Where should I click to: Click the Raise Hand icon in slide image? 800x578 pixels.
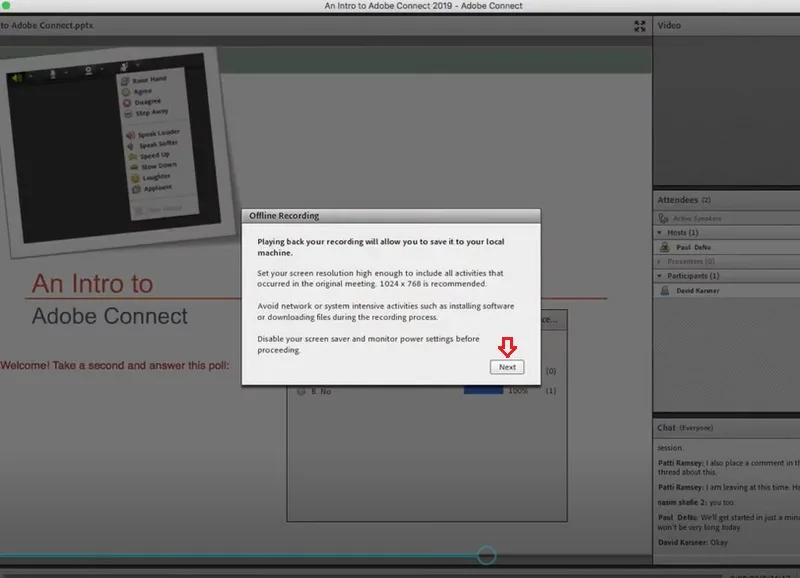click(x=125, y=81)
